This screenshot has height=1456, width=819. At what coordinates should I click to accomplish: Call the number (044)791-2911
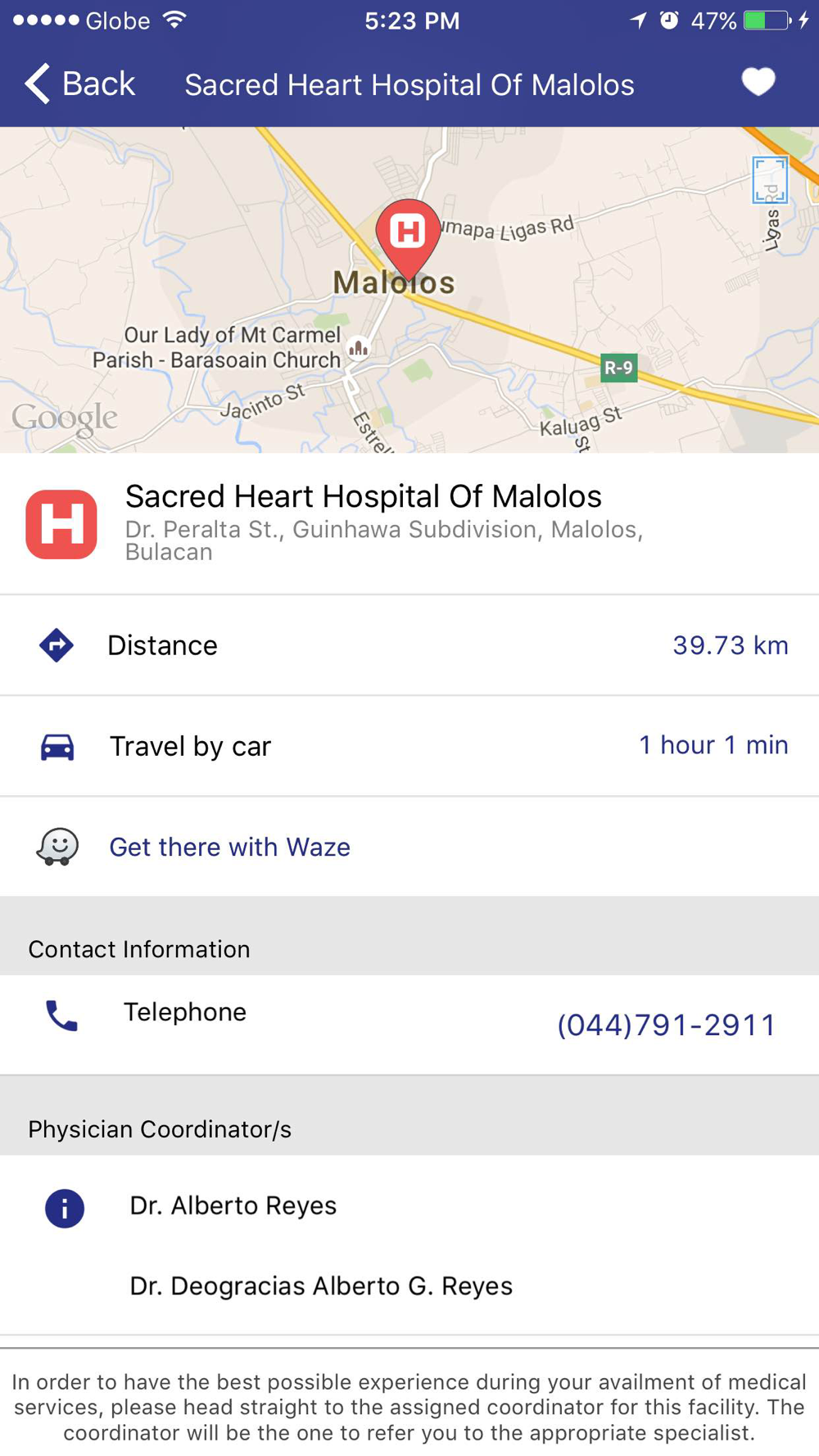pyautogui.click(x=666, y=1024)
